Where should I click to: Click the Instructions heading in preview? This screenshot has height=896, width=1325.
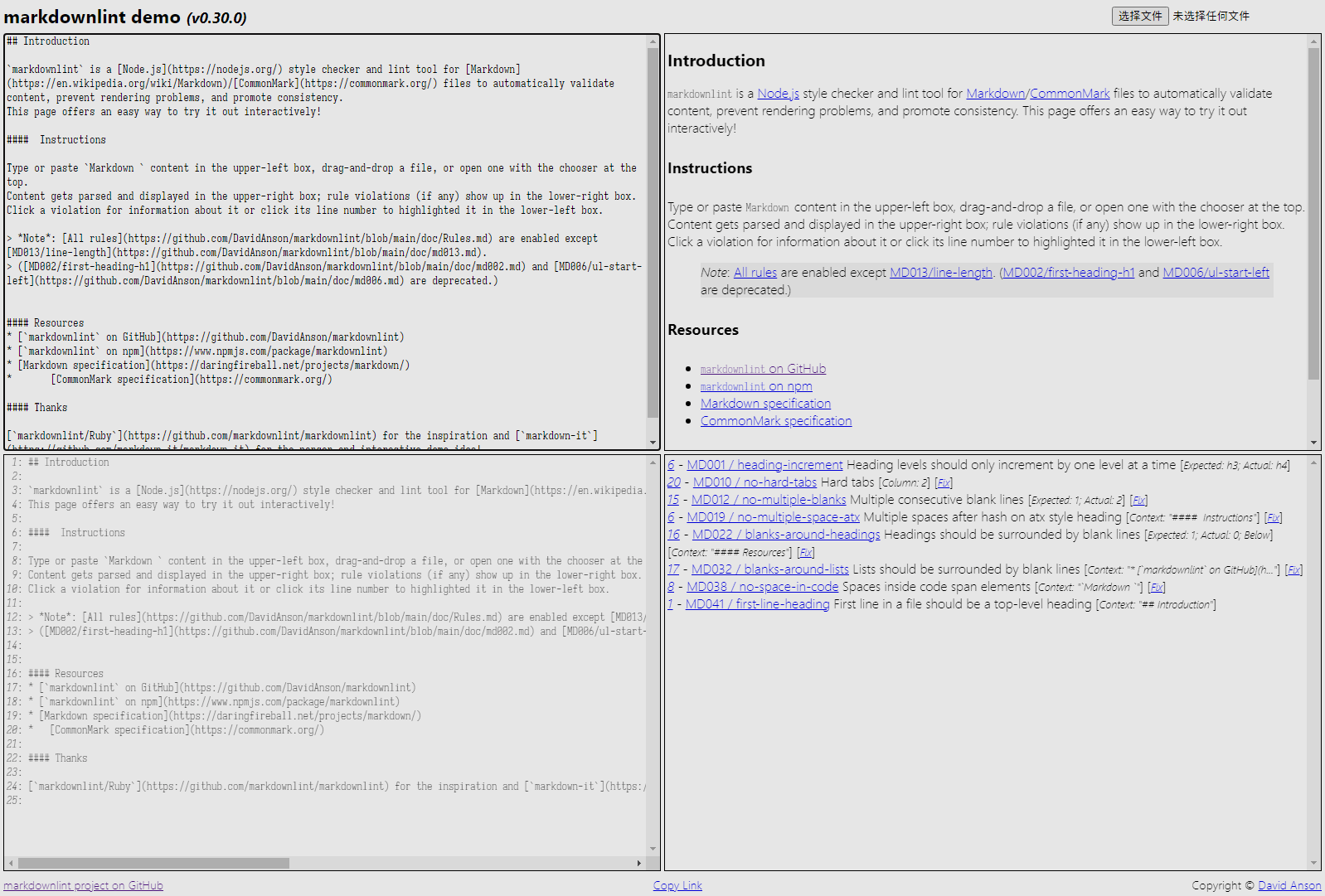pyautogui.click(x=710, y=168)
